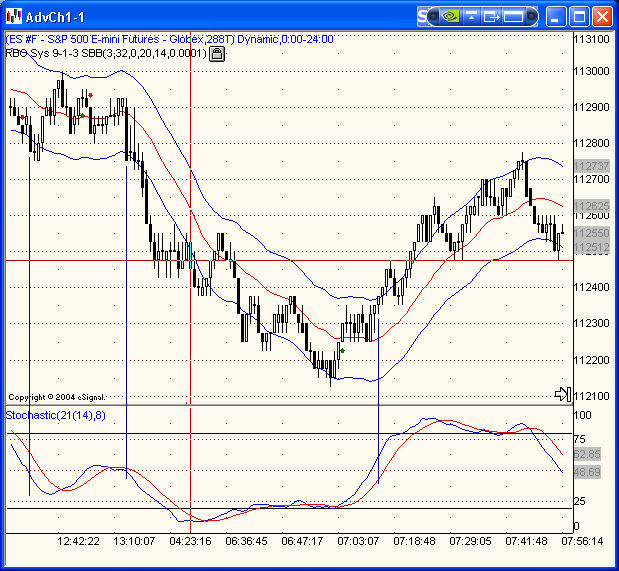
Task: Click the scroll-to-latest-bar arrow icon
Action: (562, 394)
